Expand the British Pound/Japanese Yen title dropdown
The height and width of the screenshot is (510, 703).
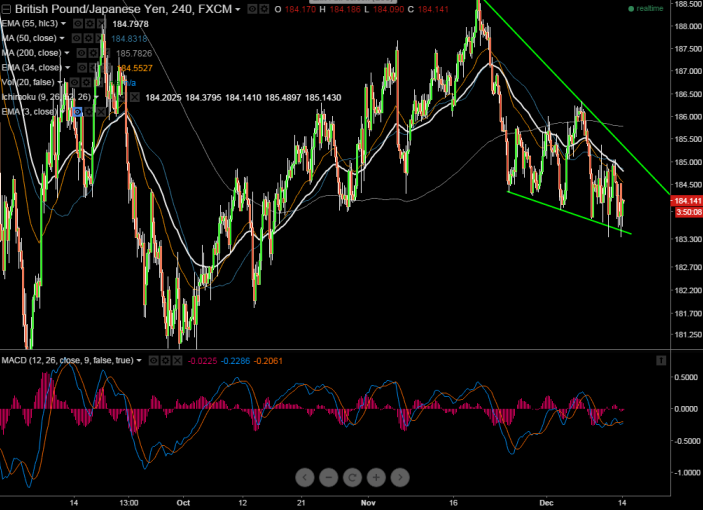238,8
